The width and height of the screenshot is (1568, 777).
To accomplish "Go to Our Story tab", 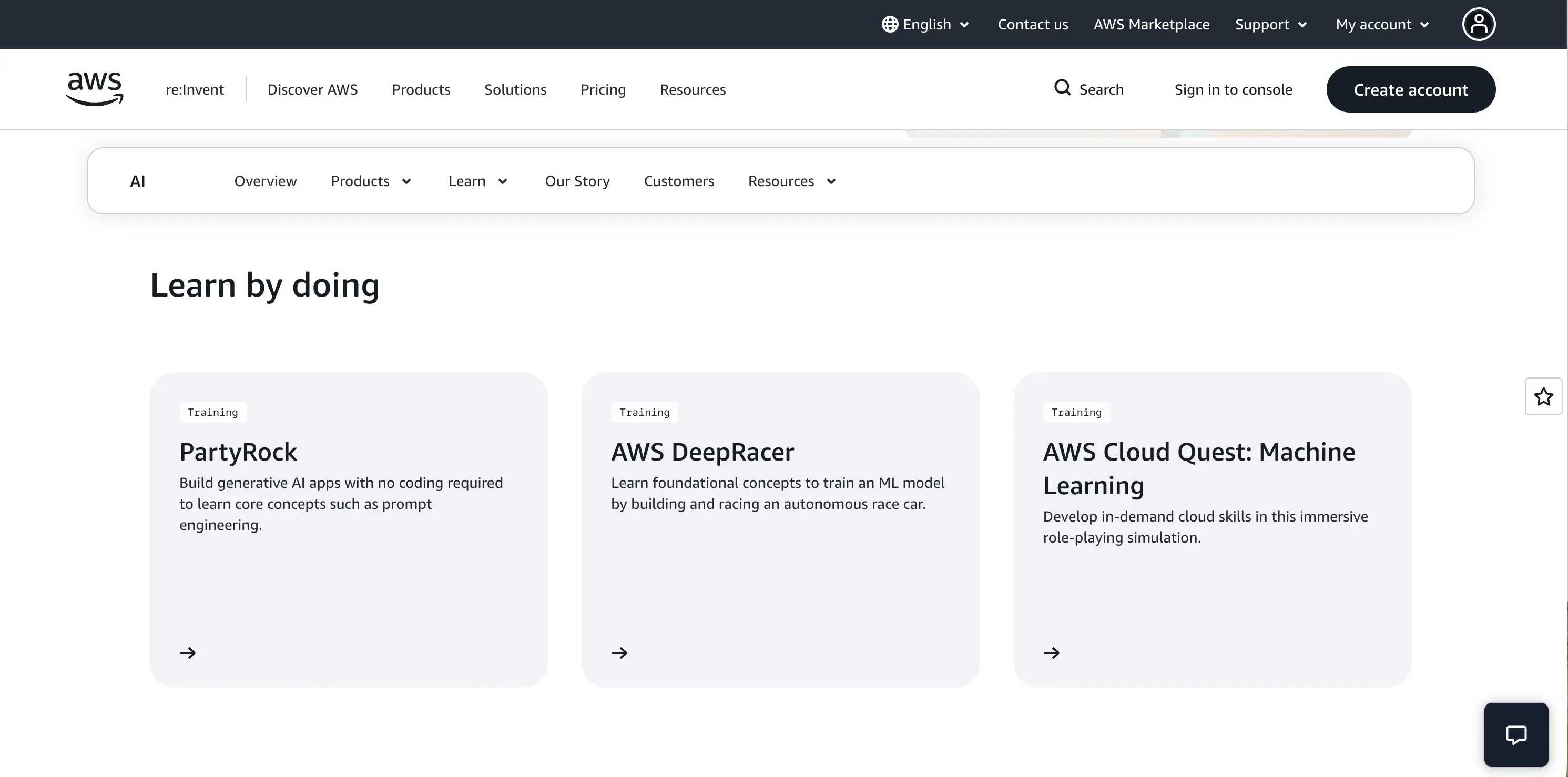I will coord(578,181).
